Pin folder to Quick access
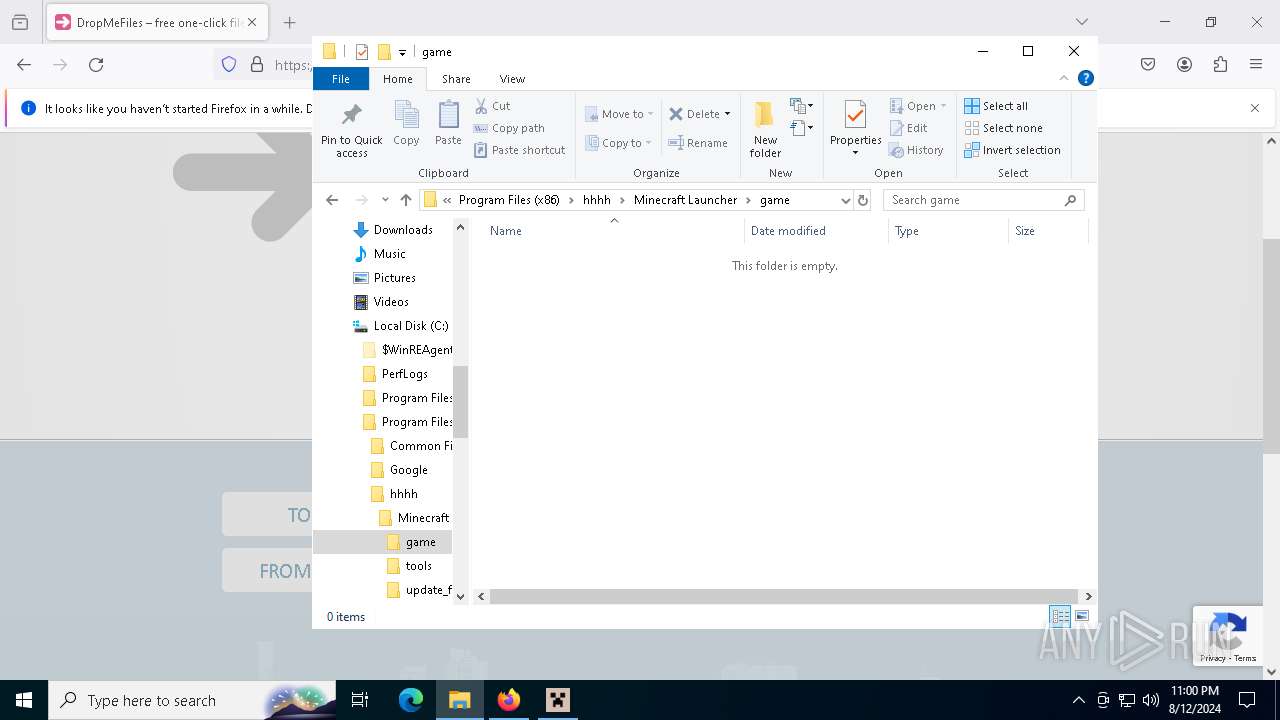 [x=351, y=130]
